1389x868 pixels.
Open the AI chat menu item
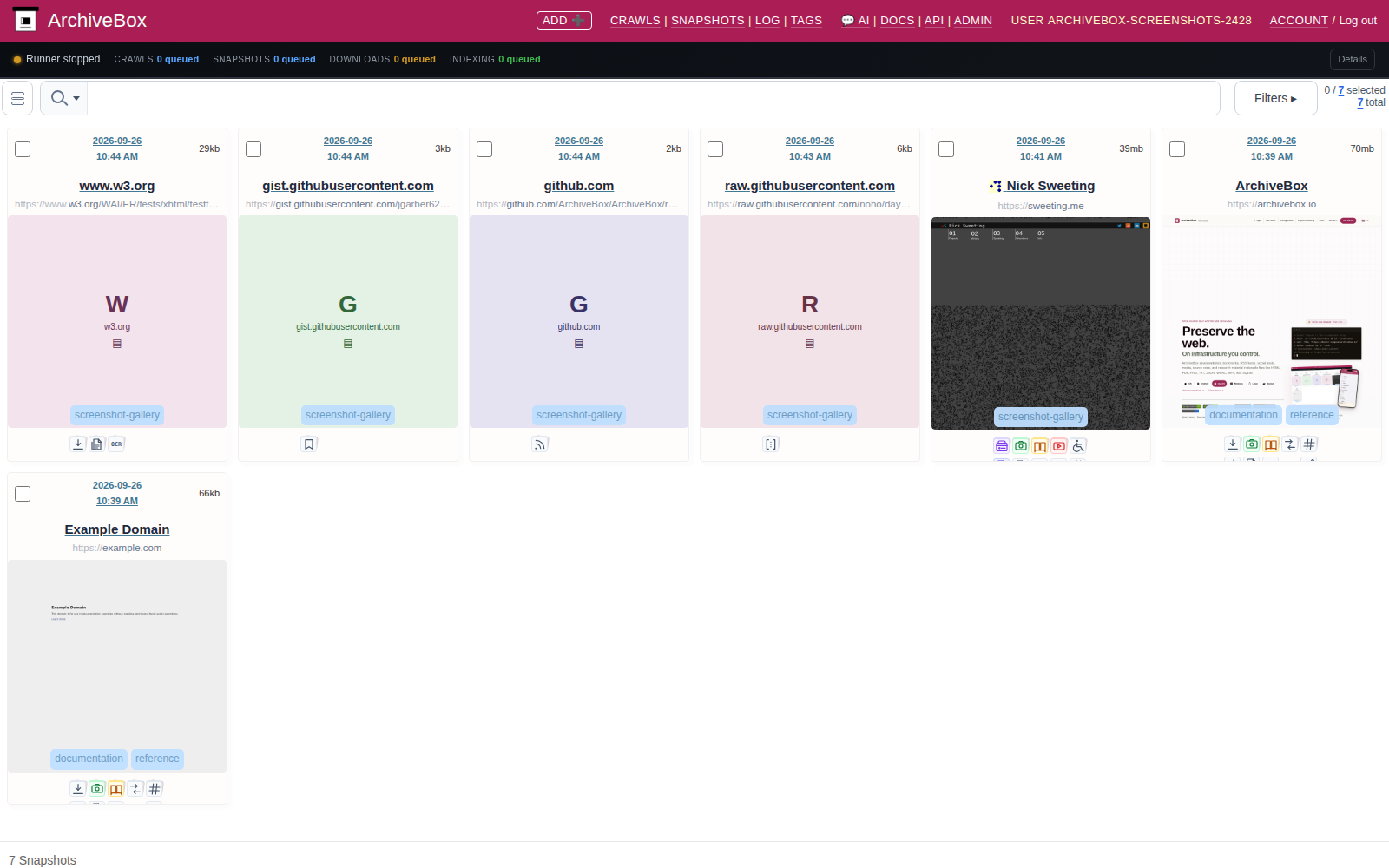[855, 20]
